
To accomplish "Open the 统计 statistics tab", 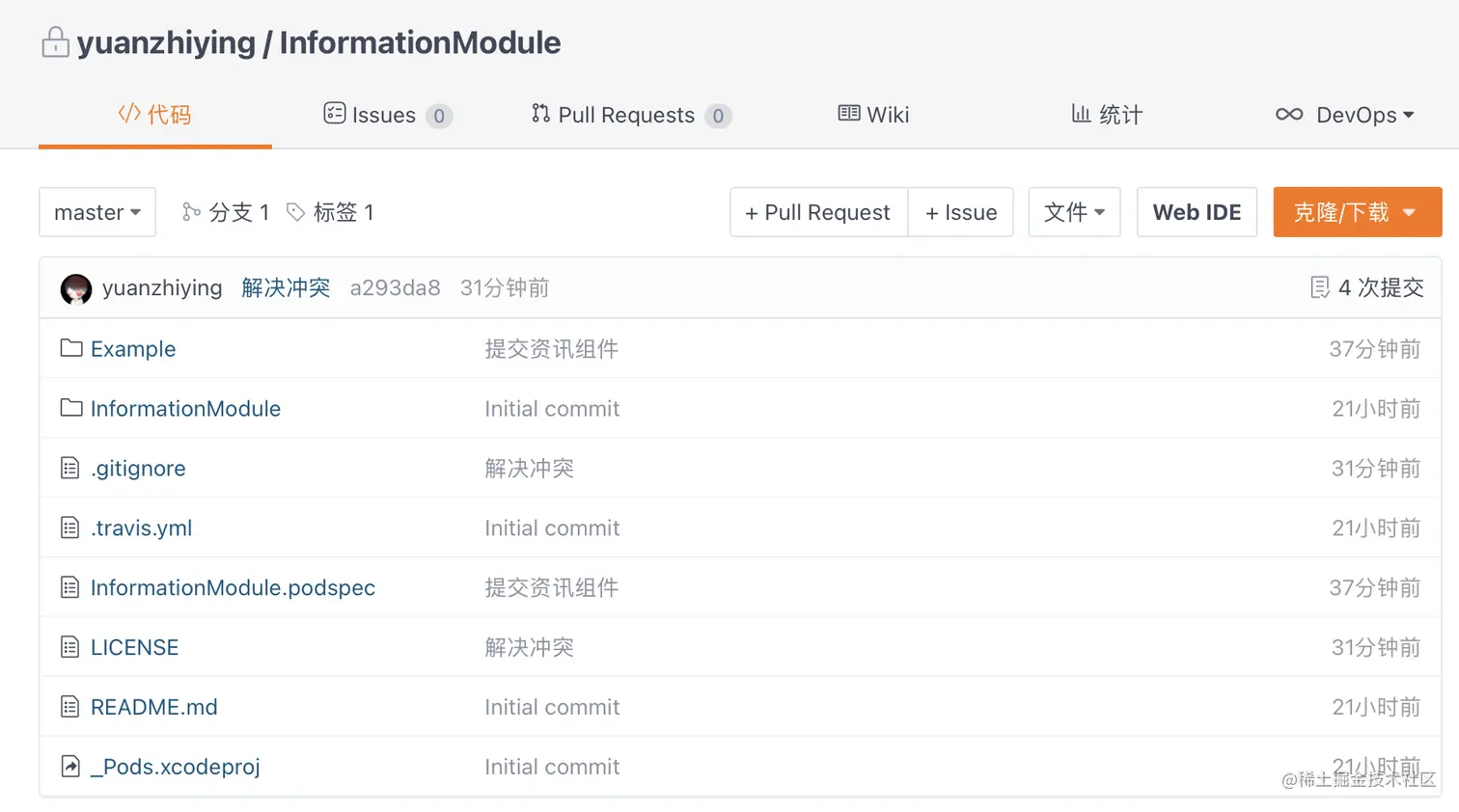I will point(1107,115).
